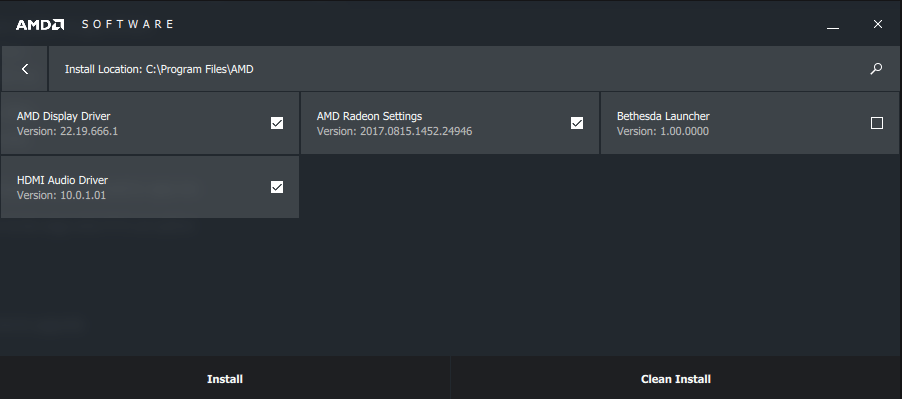Check the Bethesda Launcher checkbox
This screenshot has height=399, width=902.
(877, 123)
